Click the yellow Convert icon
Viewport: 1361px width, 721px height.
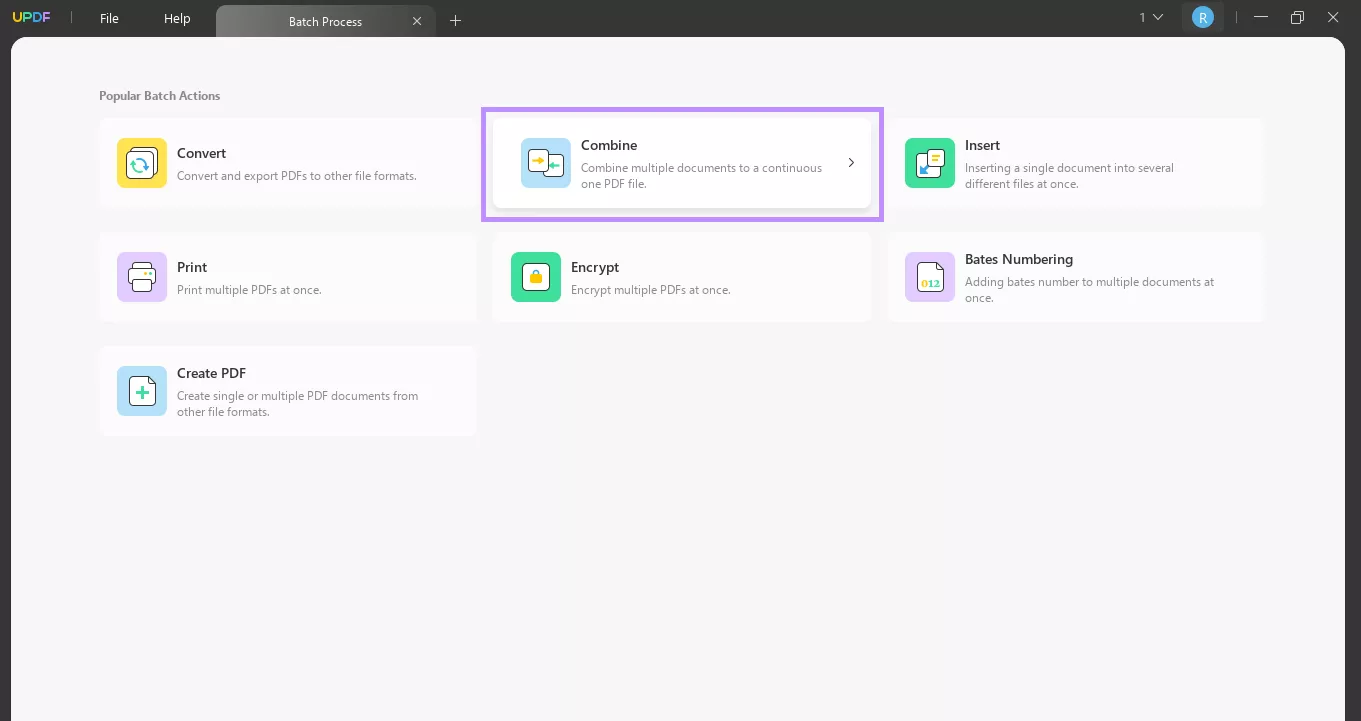pyautogui.click(x=142, y=163)
